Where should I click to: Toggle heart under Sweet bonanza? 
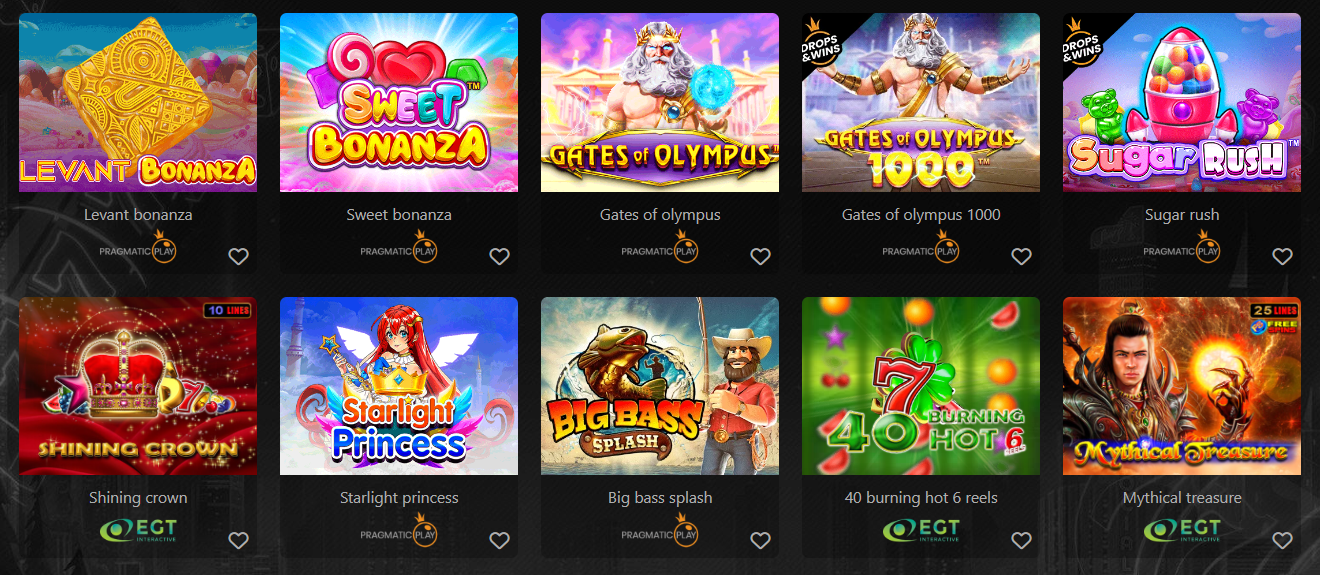click(x=499, y=256)
